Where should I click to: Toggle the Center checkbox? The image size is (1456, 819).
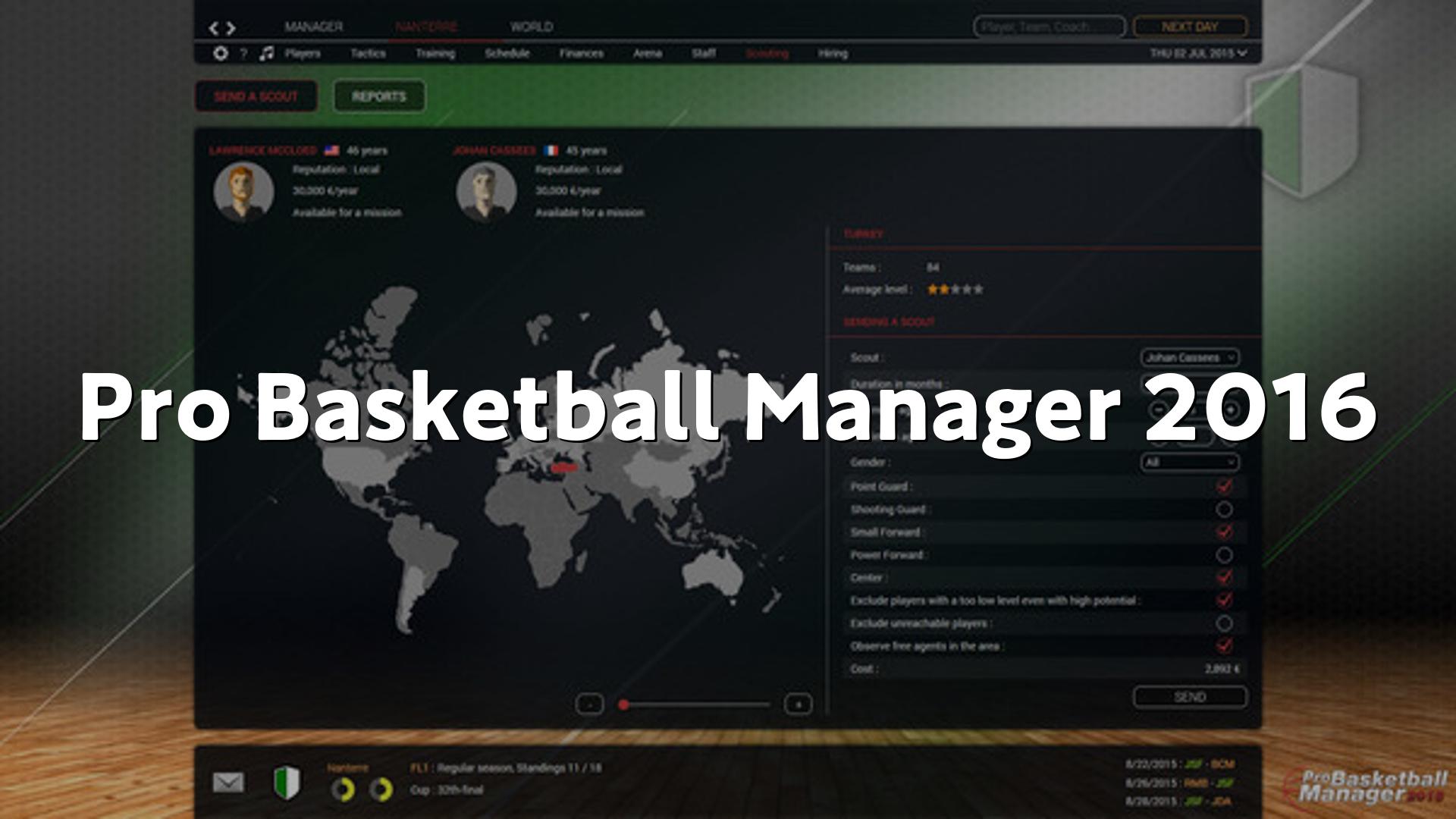point(1223,577)
